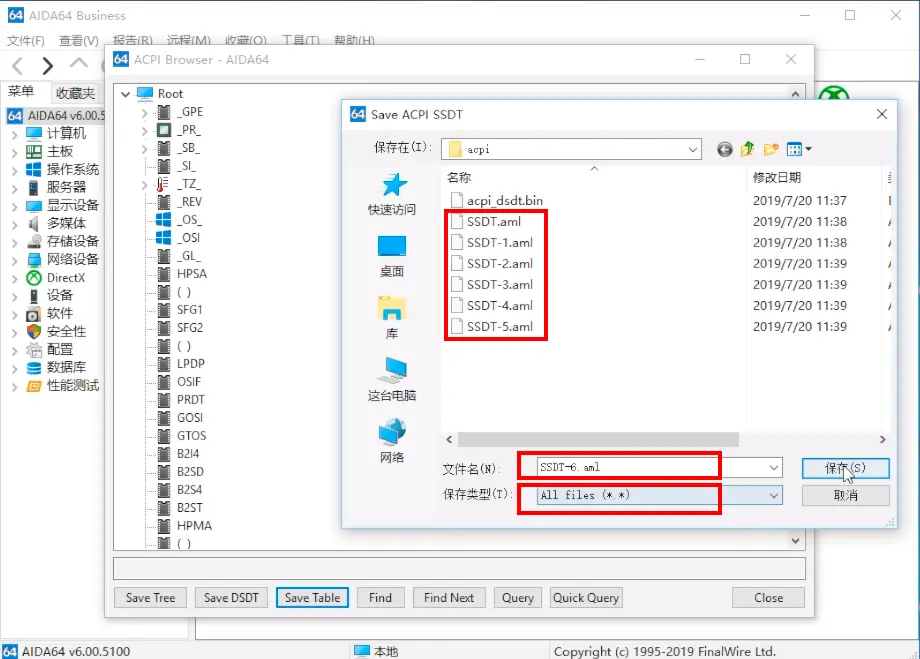Expand the 存储设备 sidebar node
This screenshot has width=920, height=659.
click(x=15, y=242)
